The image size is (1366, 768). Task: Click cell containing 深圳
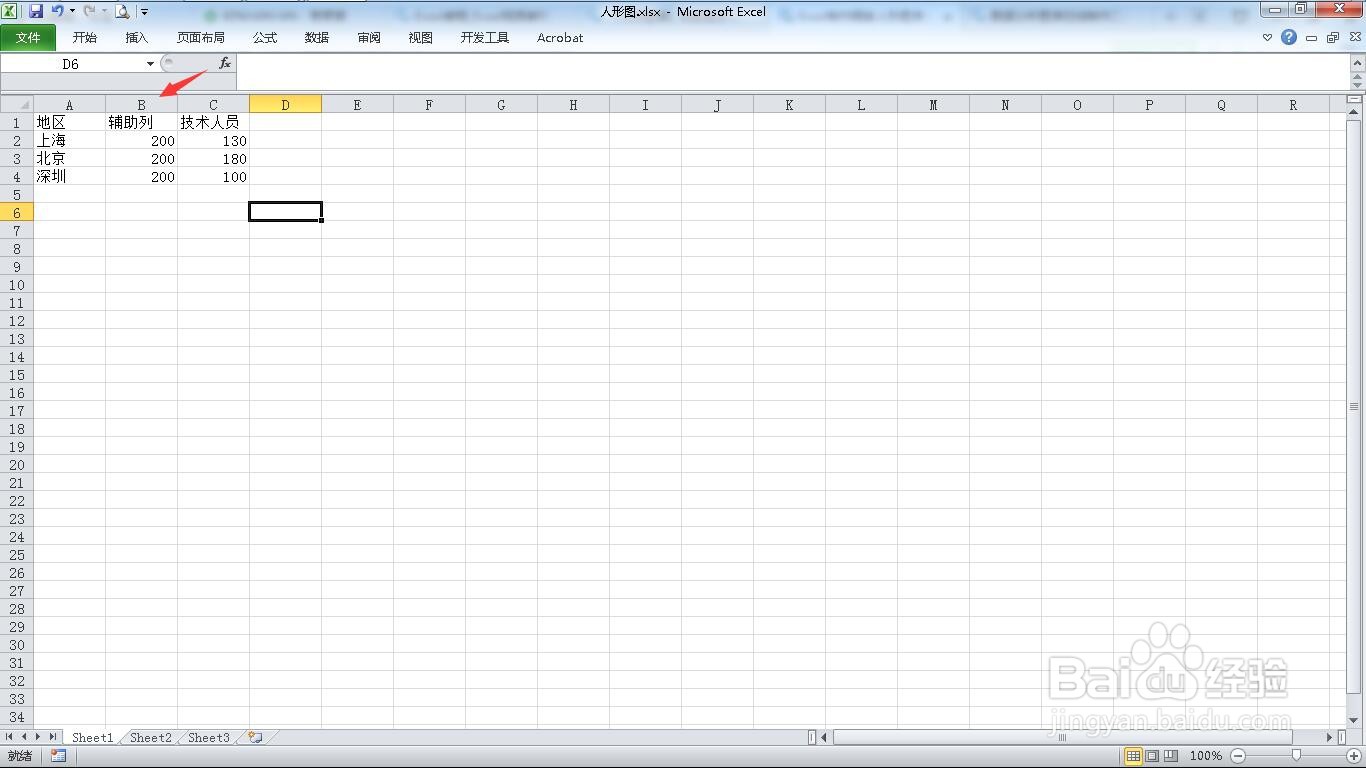69,176
